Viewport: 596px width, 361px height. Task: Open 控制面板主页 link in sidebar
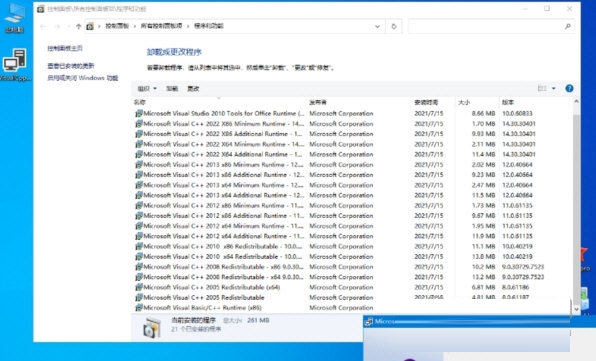(x=65, y=48)
